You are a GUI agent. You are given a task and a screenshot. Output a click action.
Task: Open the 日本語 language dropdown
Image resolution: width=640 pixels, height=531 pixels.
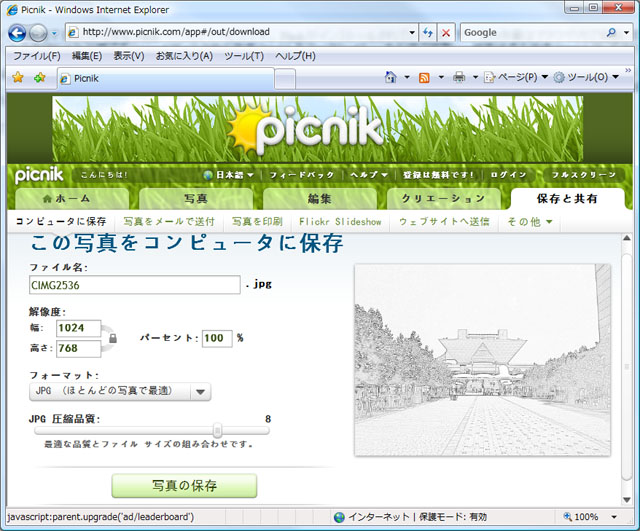[x=229, y=175]
